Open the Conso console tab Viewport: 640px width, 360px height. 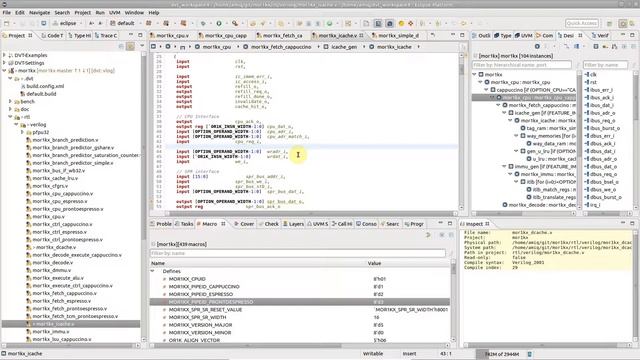pyautogui.click(x=366, y=224)
